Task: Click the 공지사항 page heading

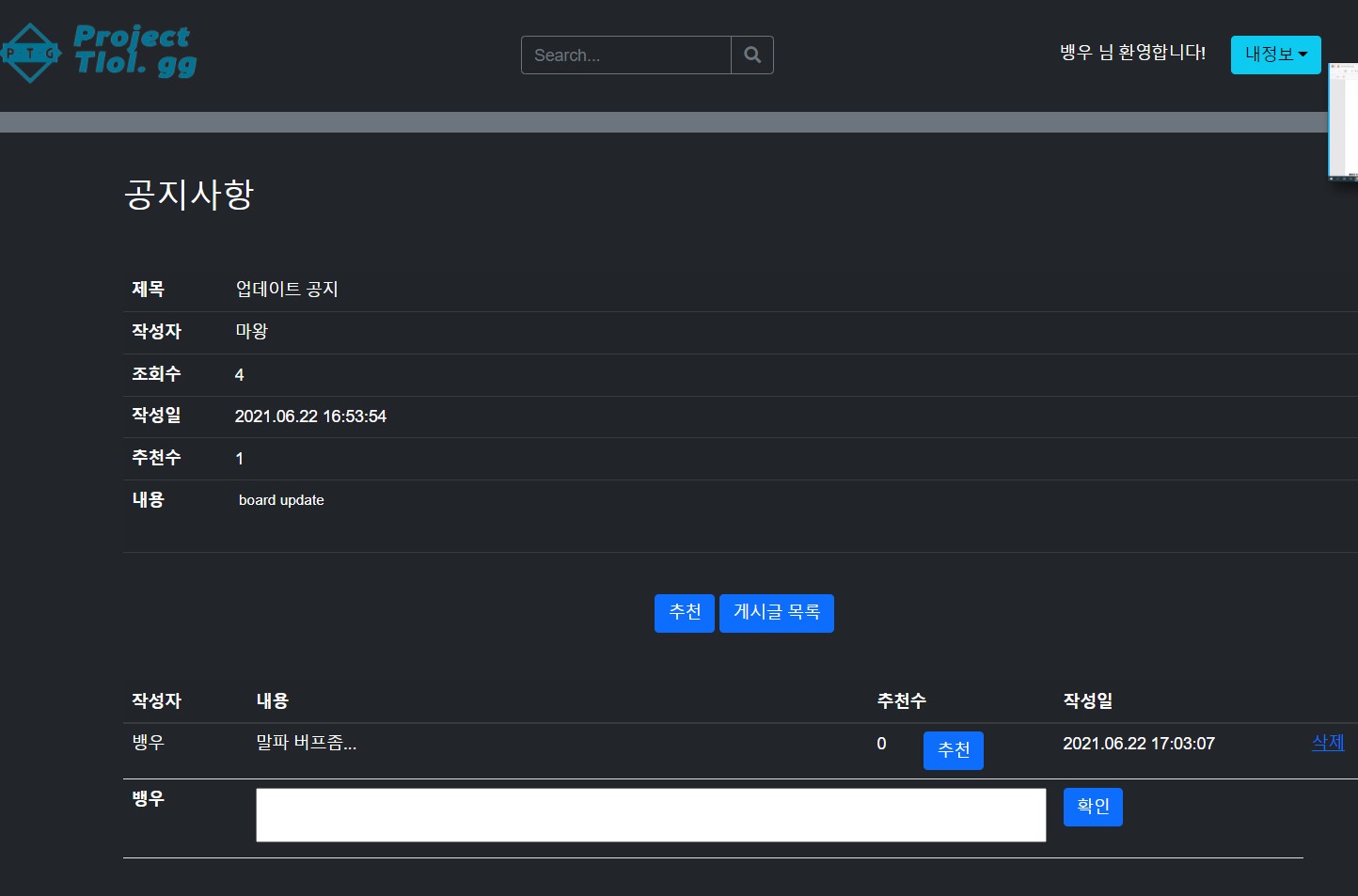Action: pos(189,194)
